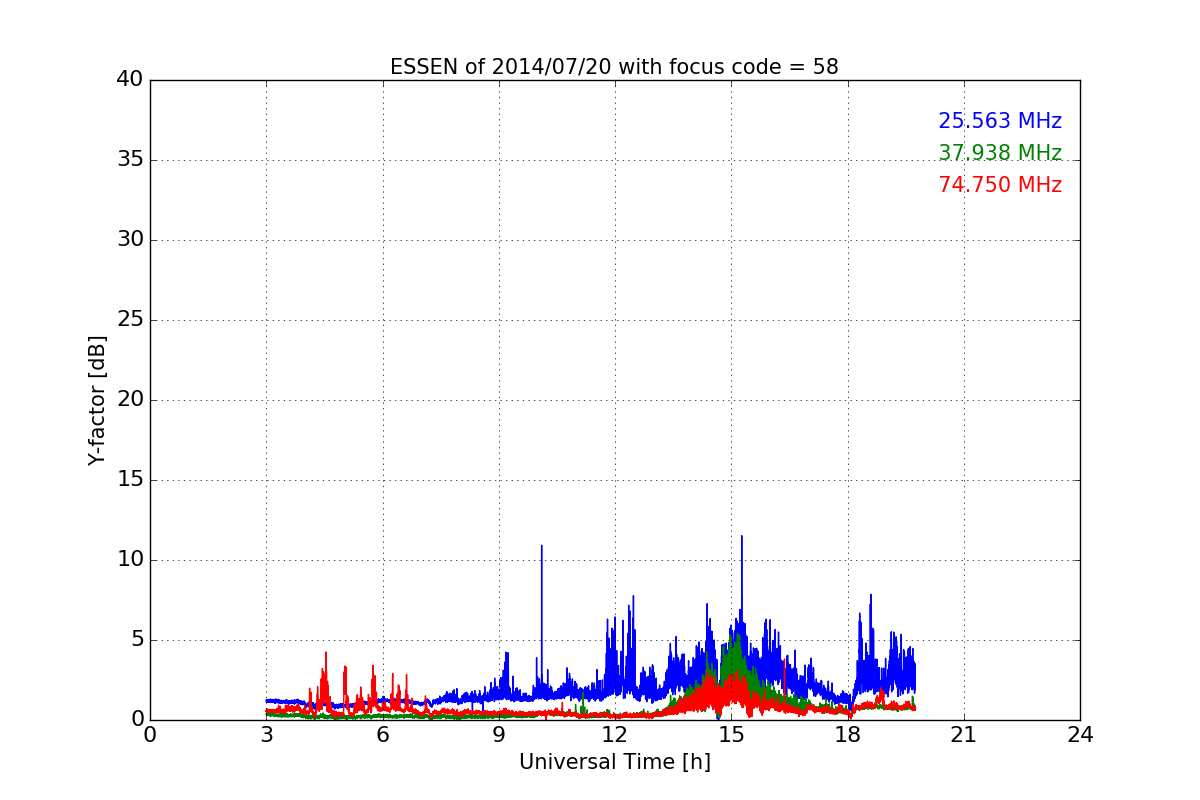Select the 37.938 MHz legend label
Image resolution: width=1200 pixels, height=800 pixels.
tap(1000, 153)
